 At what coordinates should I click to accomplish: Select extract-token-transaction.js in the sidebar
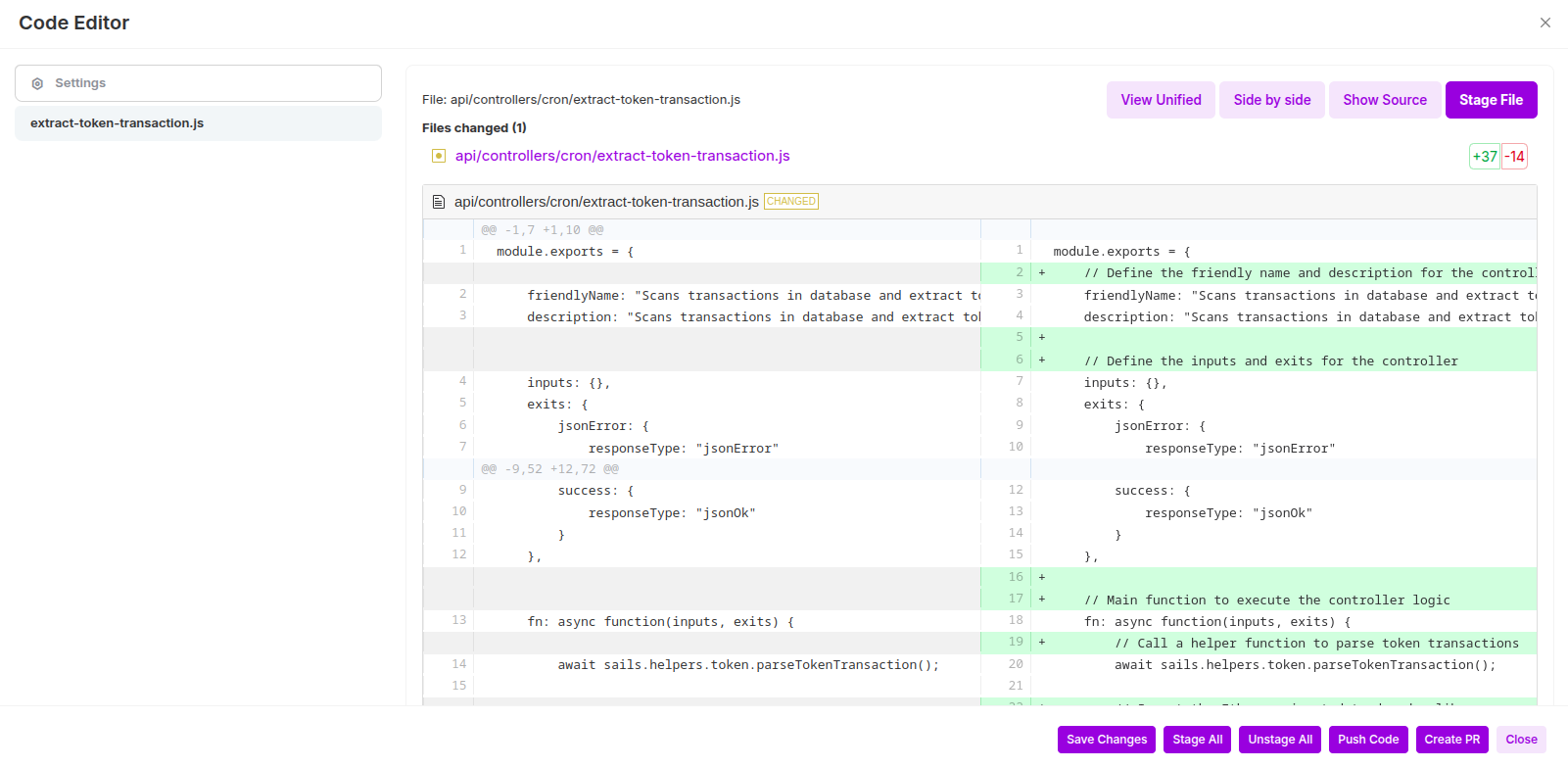pyautogui.click(x=118, y=123)
